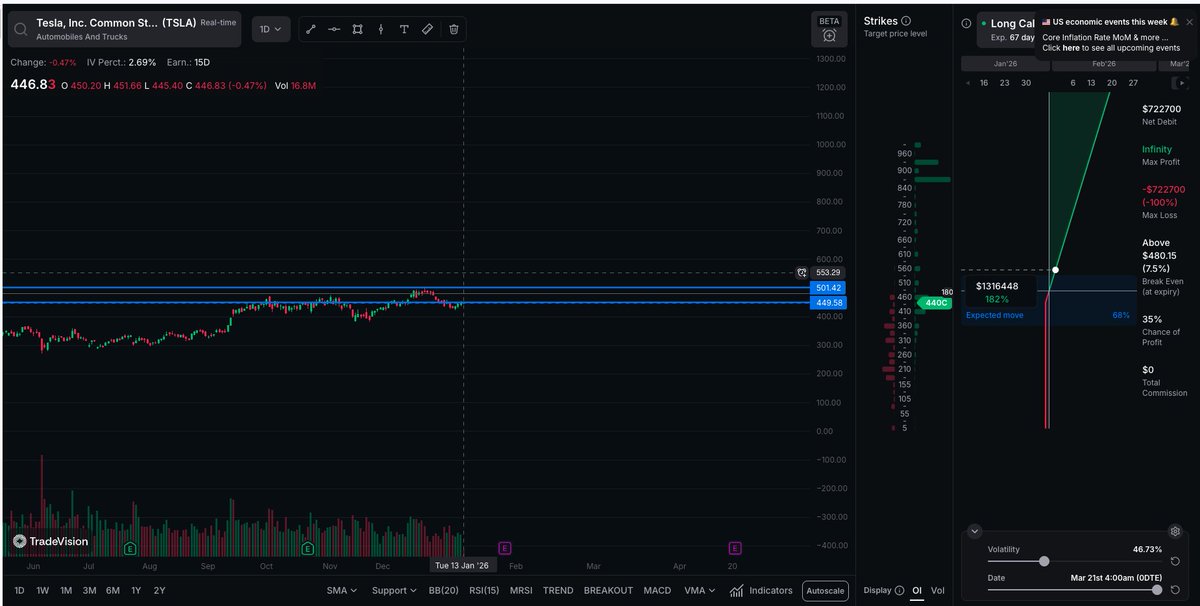This screenshot has height=606, width=1200.
Task: Select the Jan'26 expiration month
Action: click(x=1004, y=63)
